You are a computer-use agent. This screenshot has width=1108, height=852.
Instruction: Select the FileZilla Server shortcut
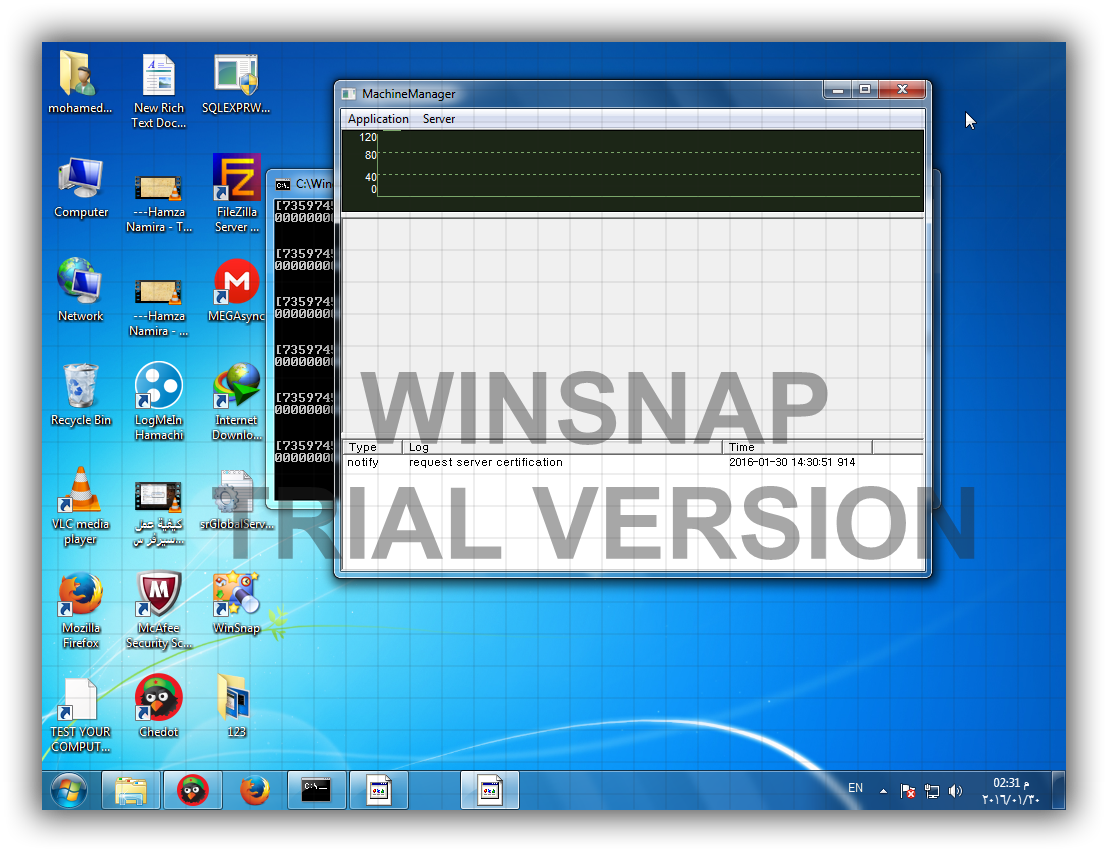tap(237, 194)
